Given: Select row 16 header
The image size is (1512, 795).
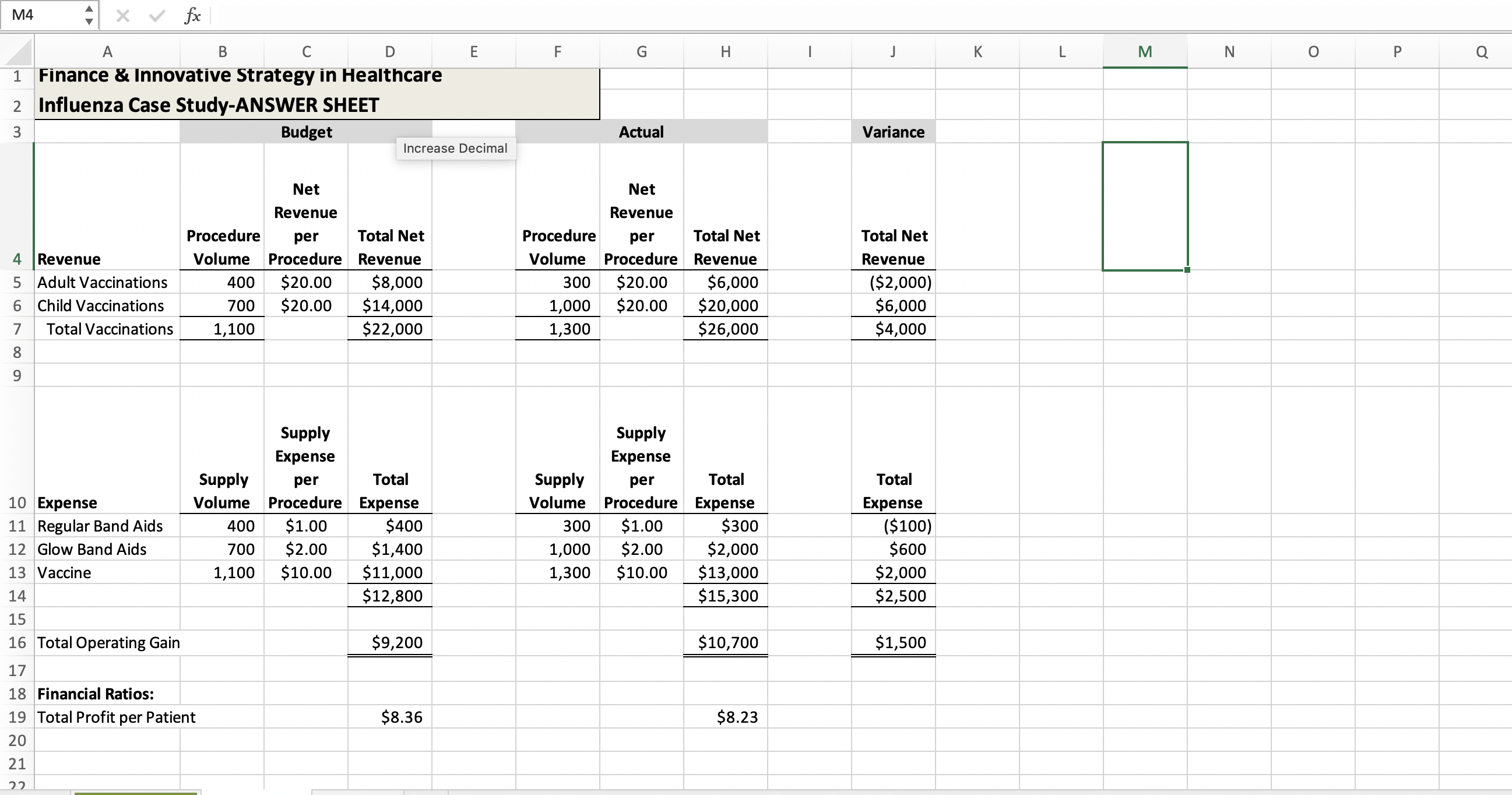Looking at the screenshot, I should point(17,642).
